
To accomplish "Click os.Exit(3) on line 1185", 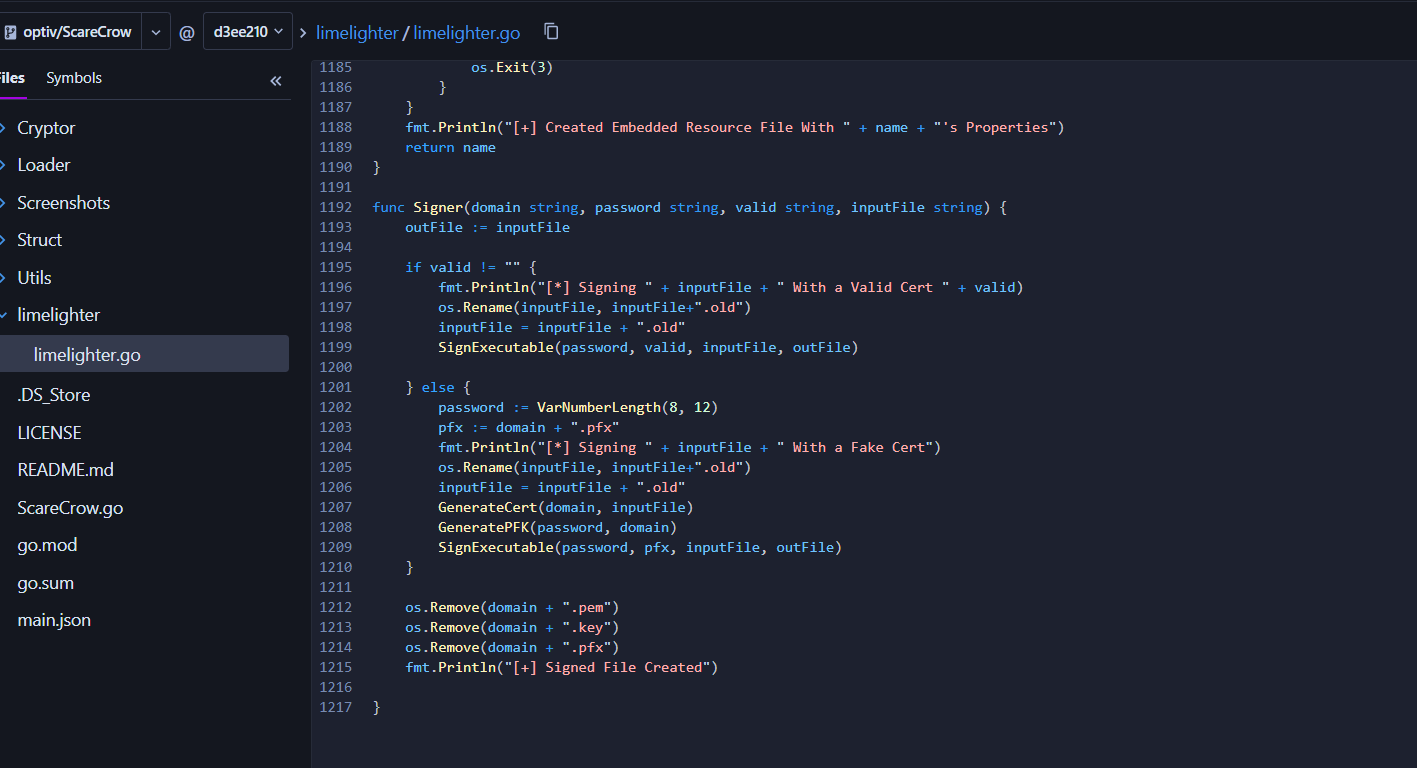I will (x=512, y=67).
